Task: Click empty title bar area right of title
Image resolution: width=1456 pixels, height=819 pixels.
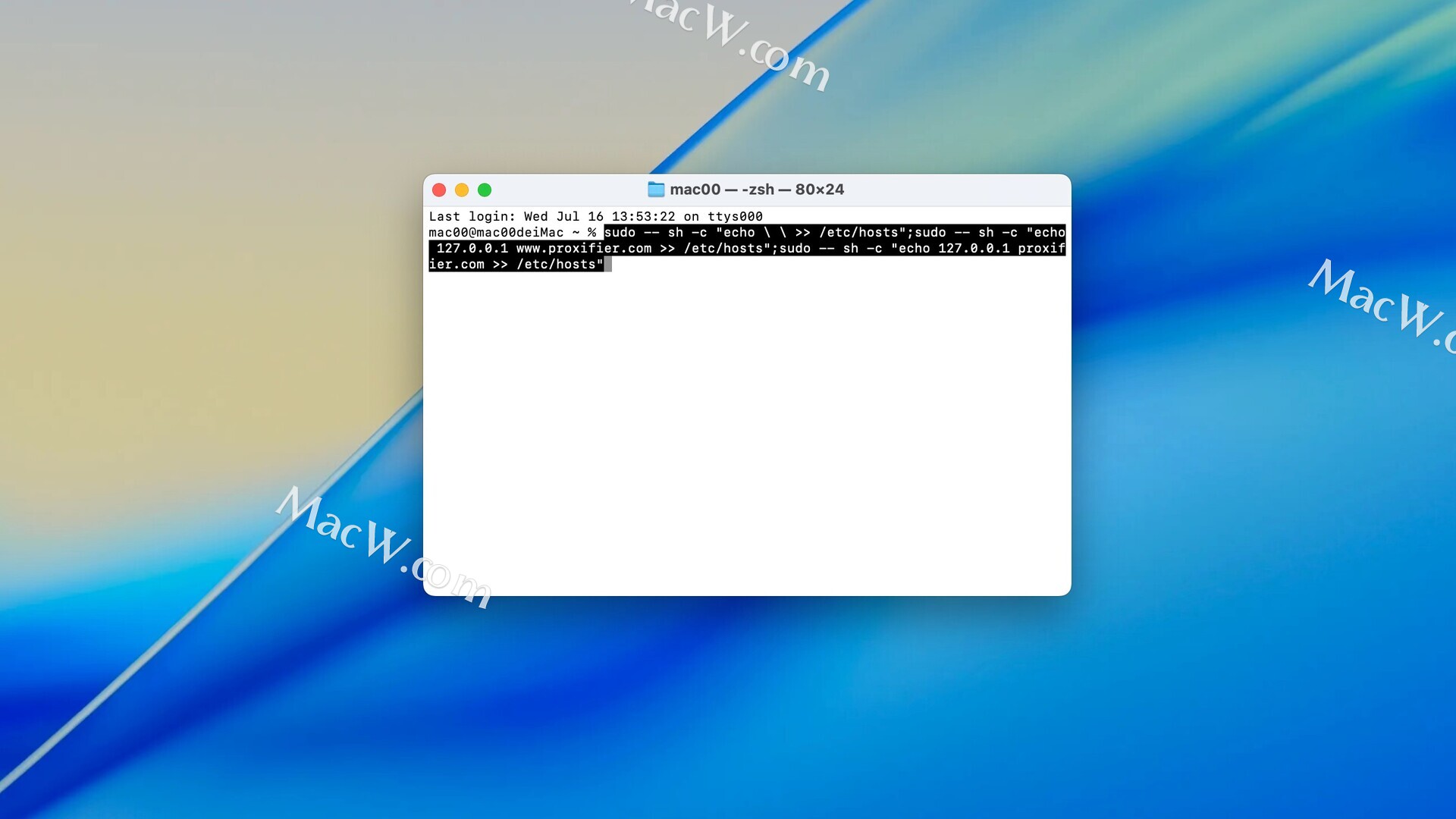Action: point(955,190)
